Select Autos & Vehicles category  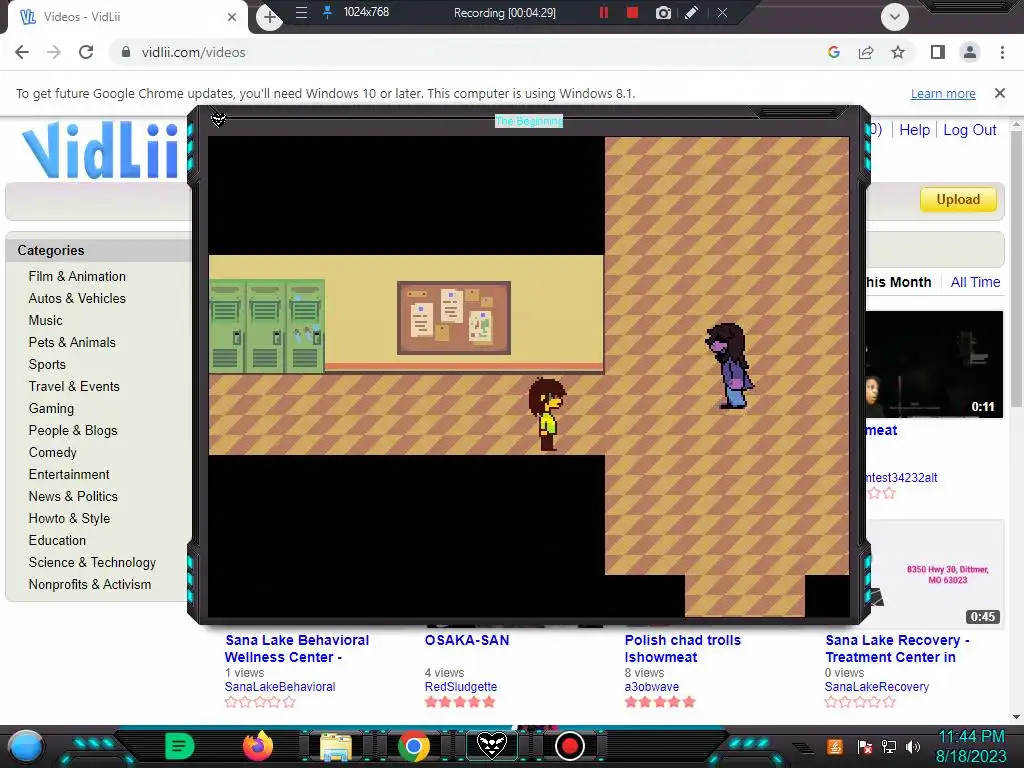77,298
